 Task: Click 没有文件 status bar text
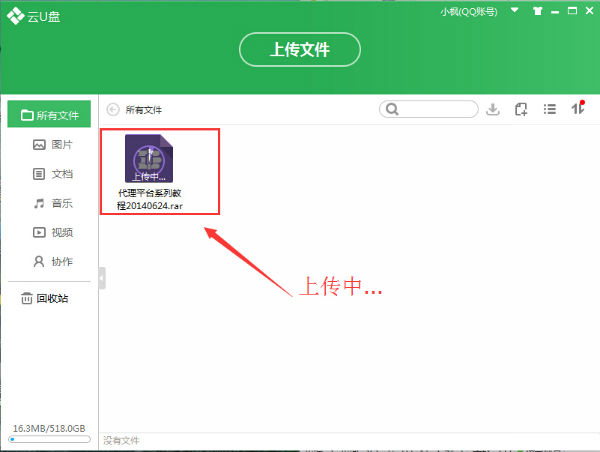(x=121, y=441)
